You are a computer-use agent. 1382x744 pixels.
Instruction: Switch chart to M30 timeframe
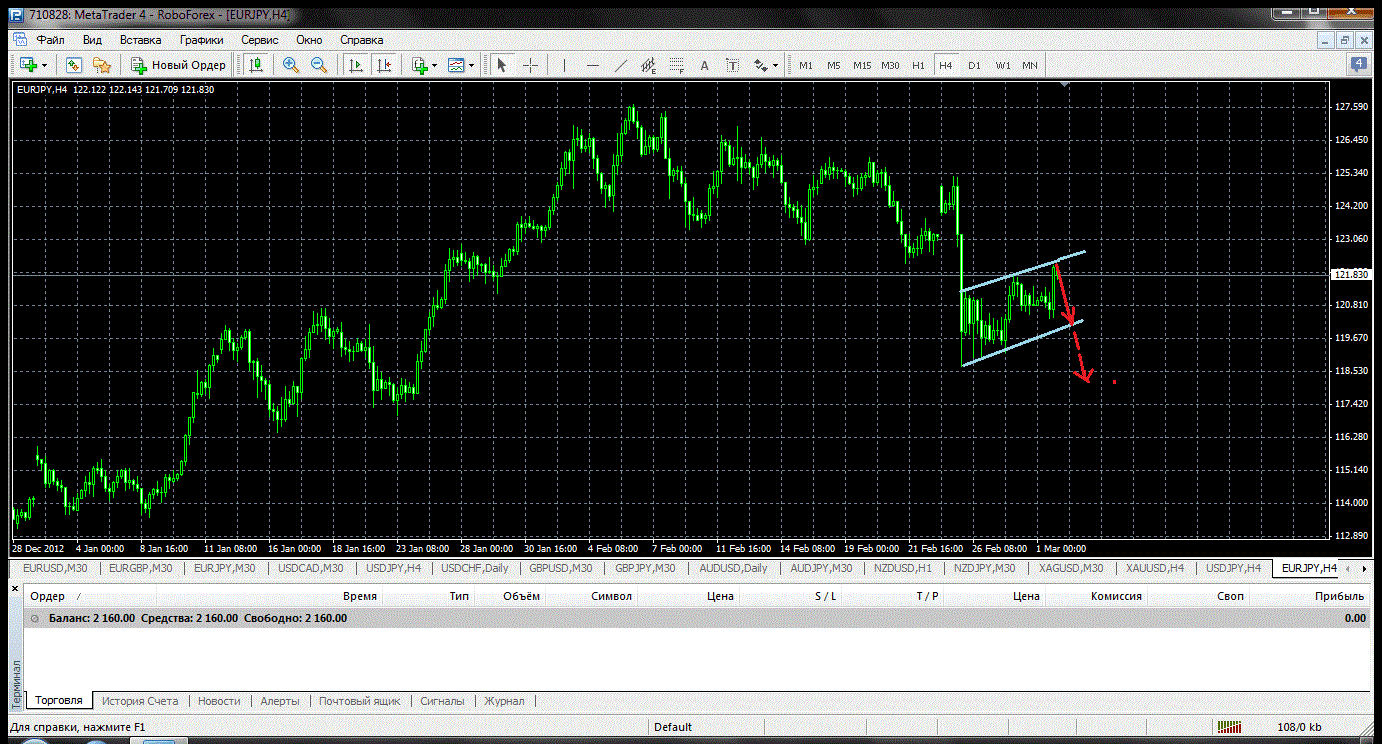890,65
